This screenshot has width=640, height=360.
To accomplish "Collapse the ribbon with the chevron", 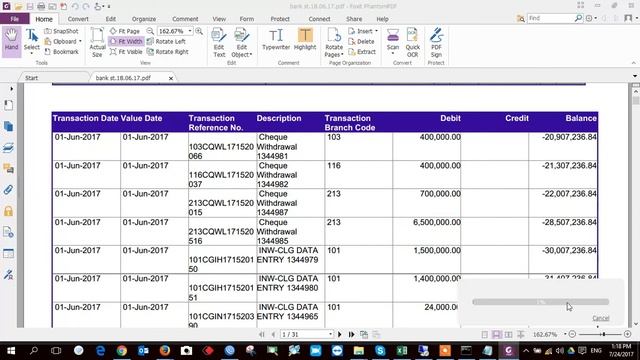I will 633,63.
